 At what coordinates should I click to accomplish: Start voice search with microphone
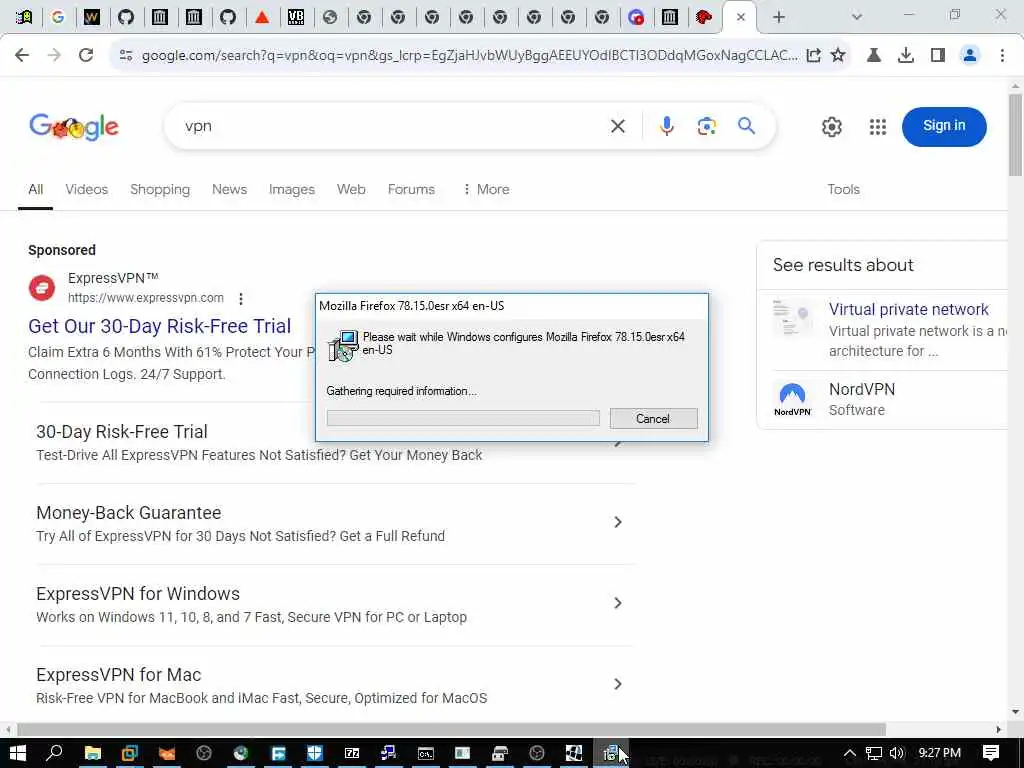point(666,126)
